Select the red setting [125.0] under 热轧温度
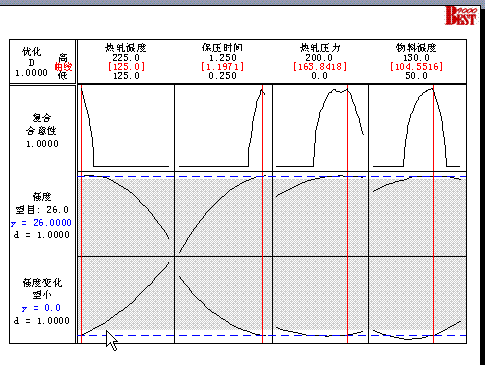Image resolution: width=485 pixels, height=365 pixels. click(126, 67)
